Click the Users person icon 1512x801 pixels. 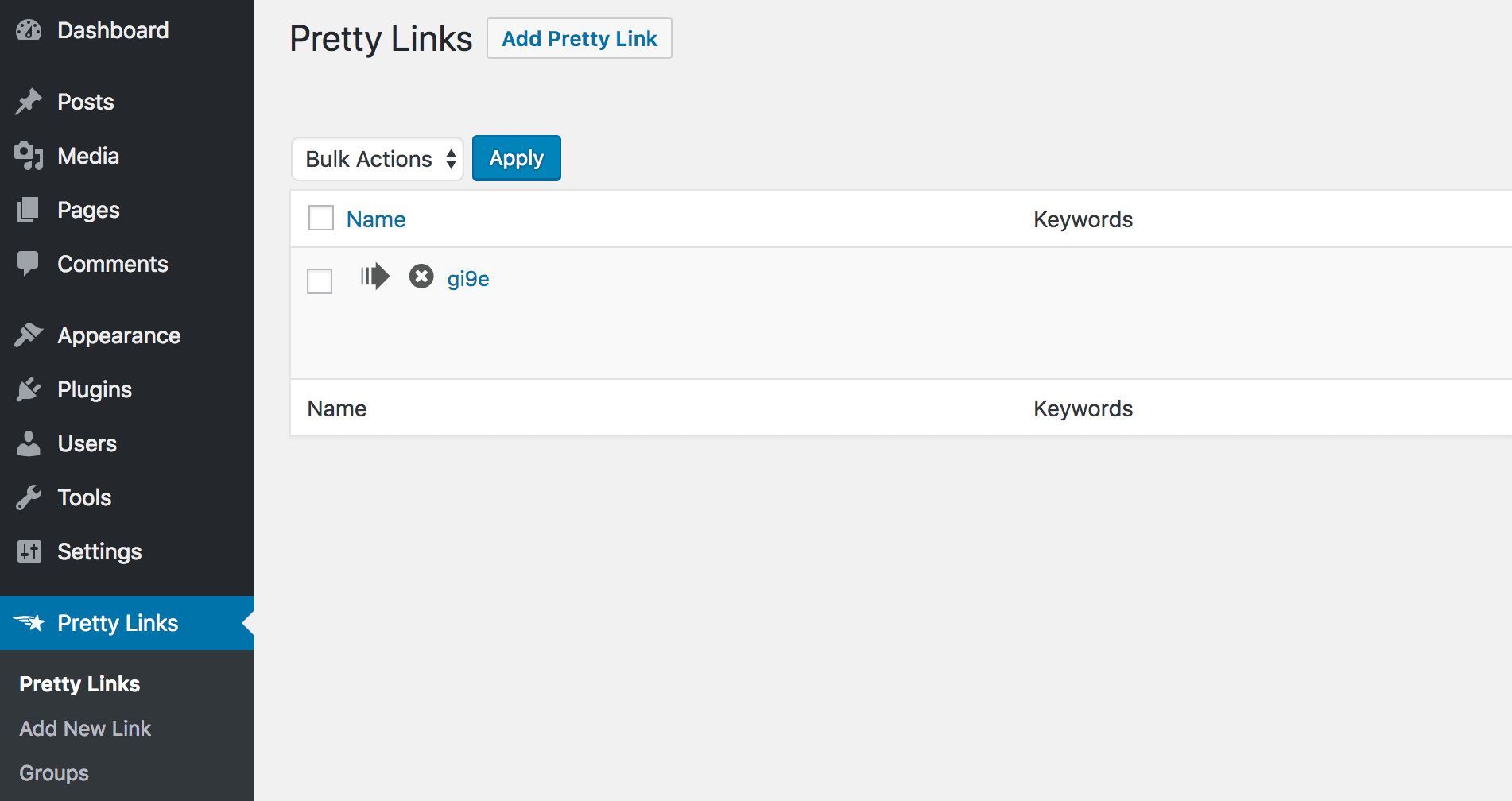pos(29,443)
